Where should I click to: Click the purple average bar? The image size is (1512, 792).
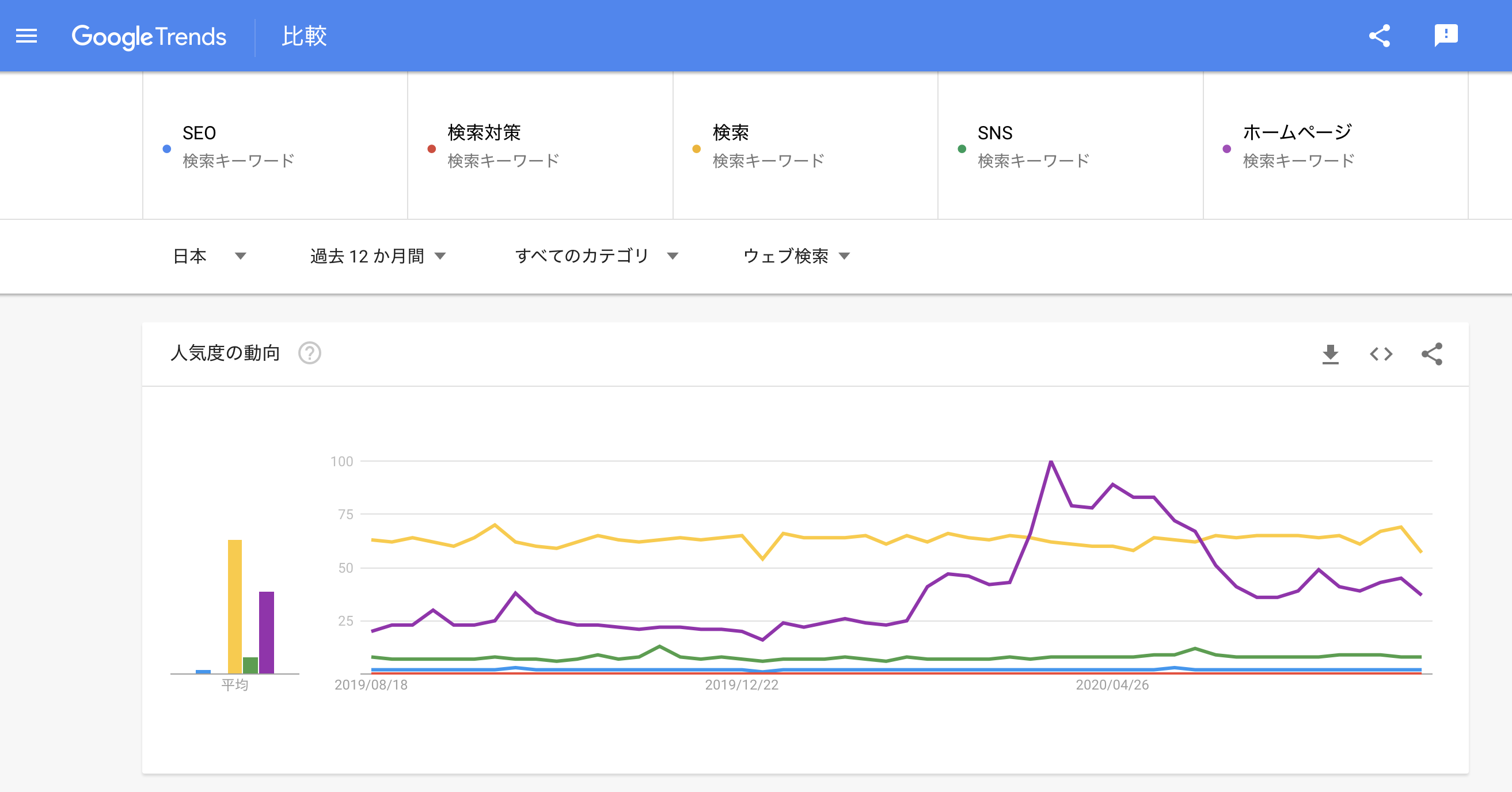click(267, 633)
